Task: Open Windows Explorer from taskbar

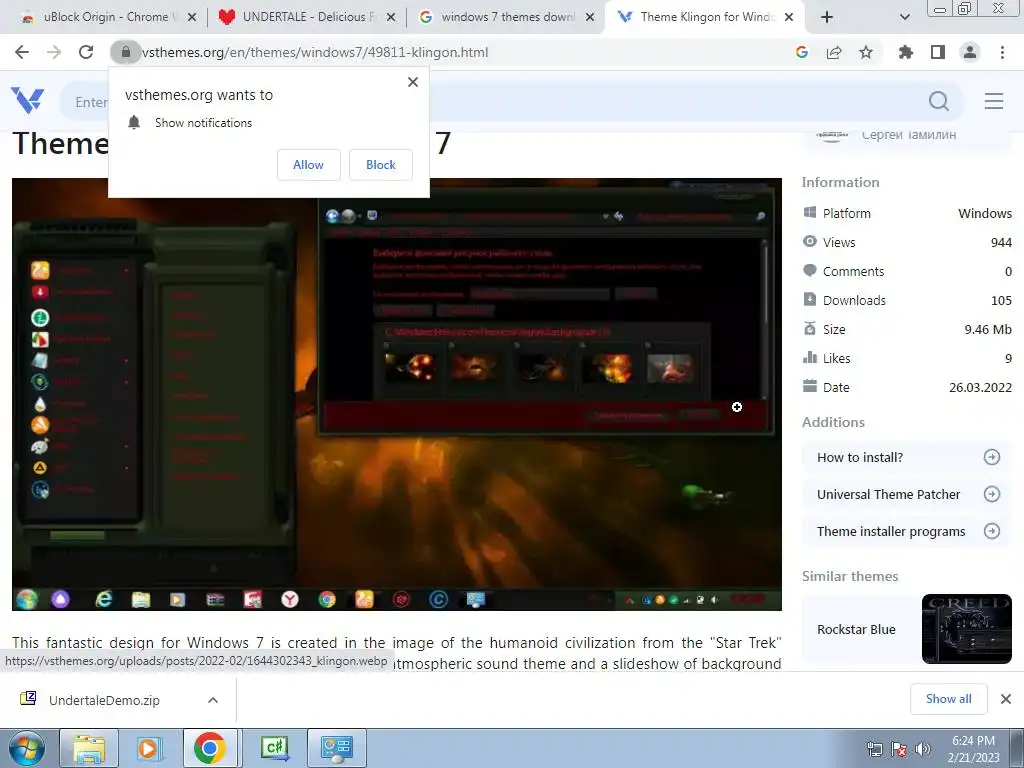Action: (89, 748)
